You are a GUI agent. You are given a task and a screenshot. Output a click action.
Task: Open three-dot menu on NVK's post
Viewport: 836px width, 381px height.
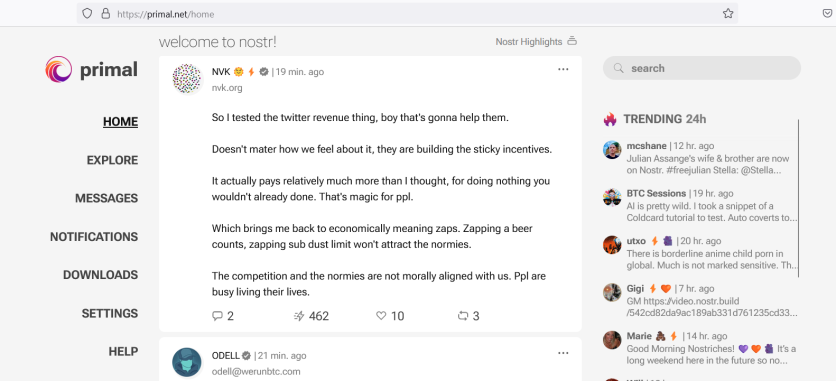pyautogui.click(x=563, y=69)
